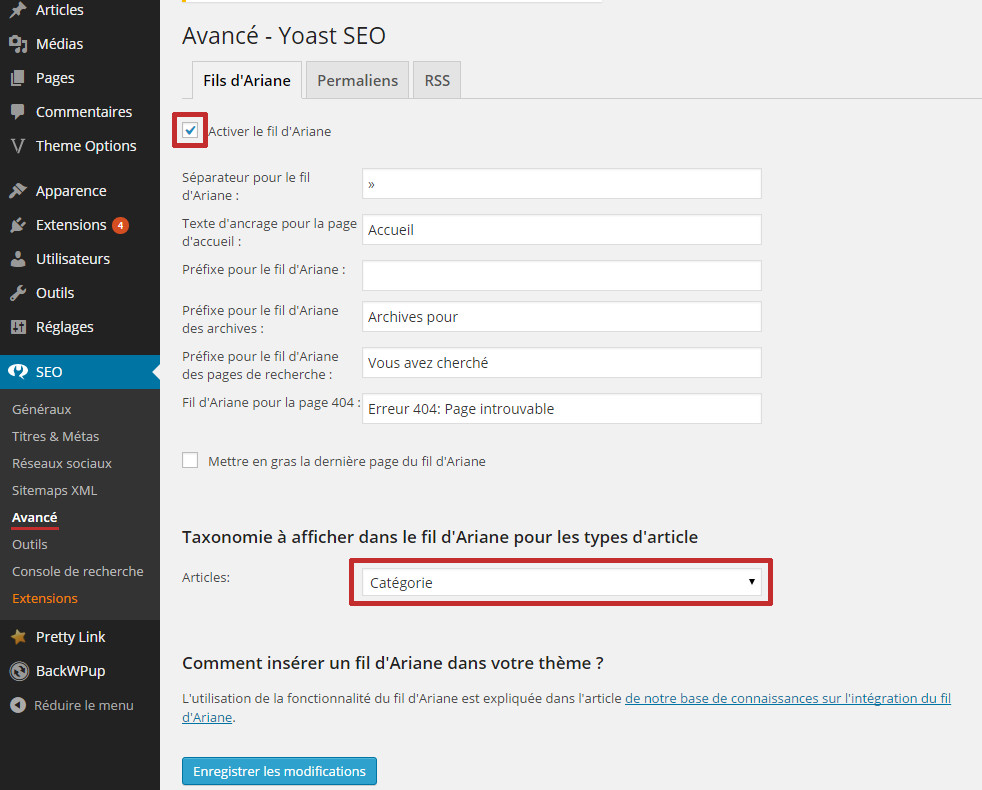Viewport: 982px width, 790px height.
Task: Click the Séparateur pour le fil d'Ariane field
Action: [562, 184]
